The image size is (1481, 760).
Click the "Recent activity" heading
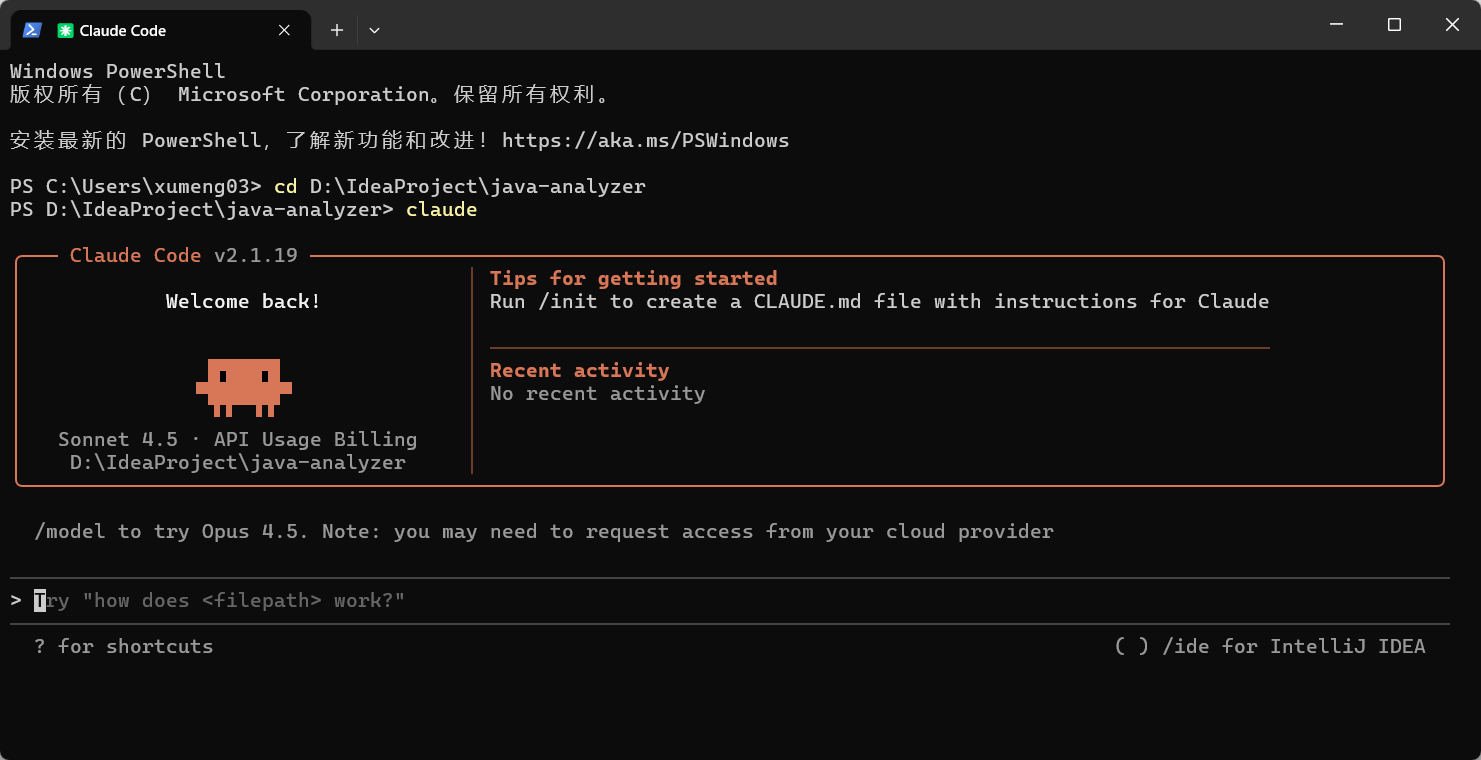(x=579, y=370)
